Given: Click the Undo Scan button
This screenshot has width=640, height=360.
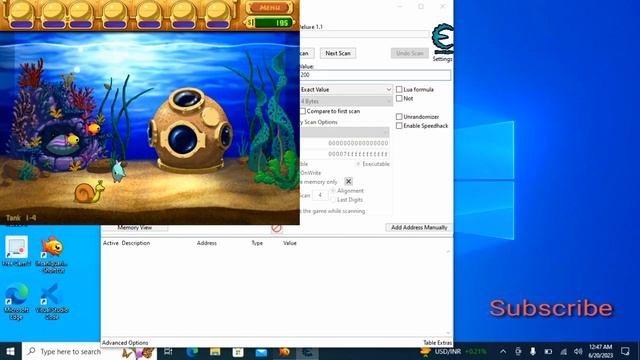Looking at the screenshot, I should pos(410,53).
